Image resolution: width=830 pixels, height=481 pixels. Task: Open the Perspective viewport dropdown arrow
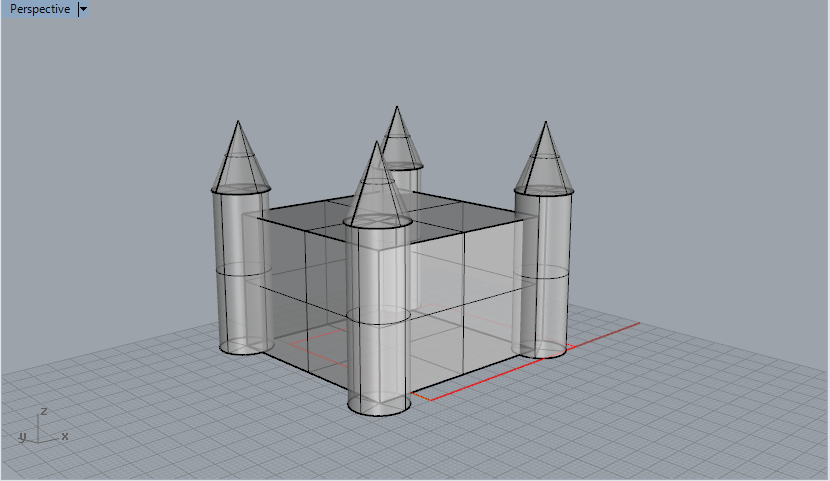83,9
